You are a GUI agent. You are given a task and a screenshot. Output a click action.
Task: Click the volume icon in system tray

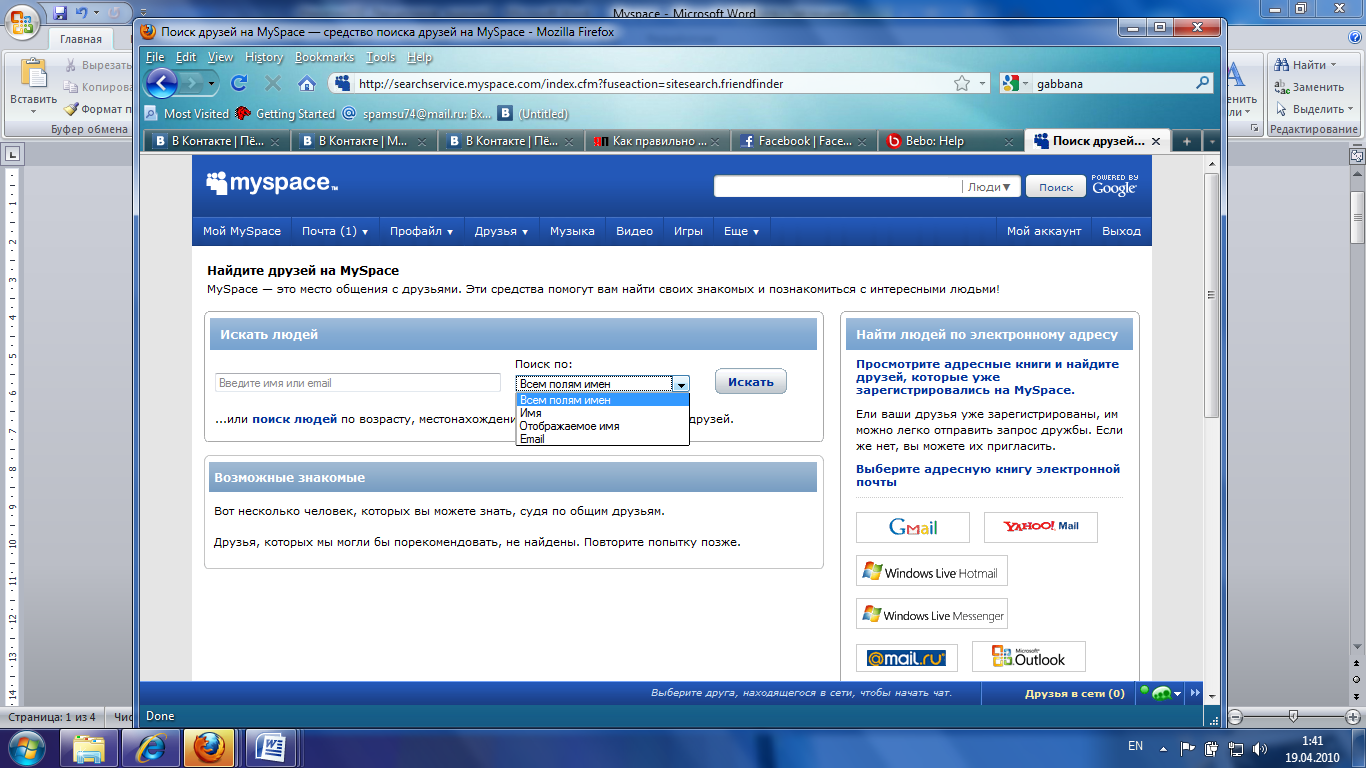point(1259,747)
